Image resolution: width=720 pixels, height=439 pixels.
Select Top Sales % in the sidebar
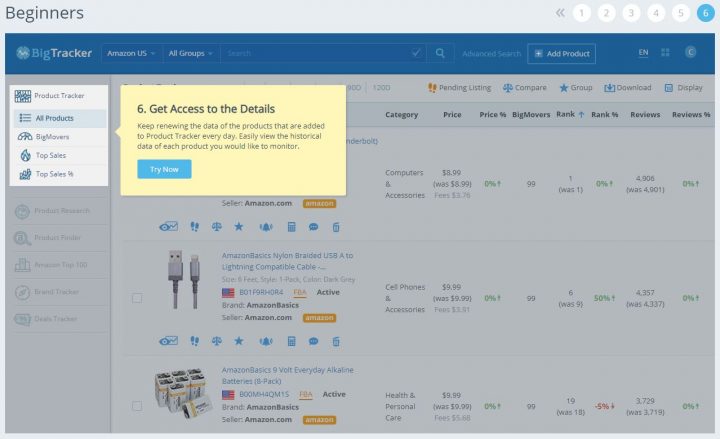pyautogui.click(x=60, y=174)
